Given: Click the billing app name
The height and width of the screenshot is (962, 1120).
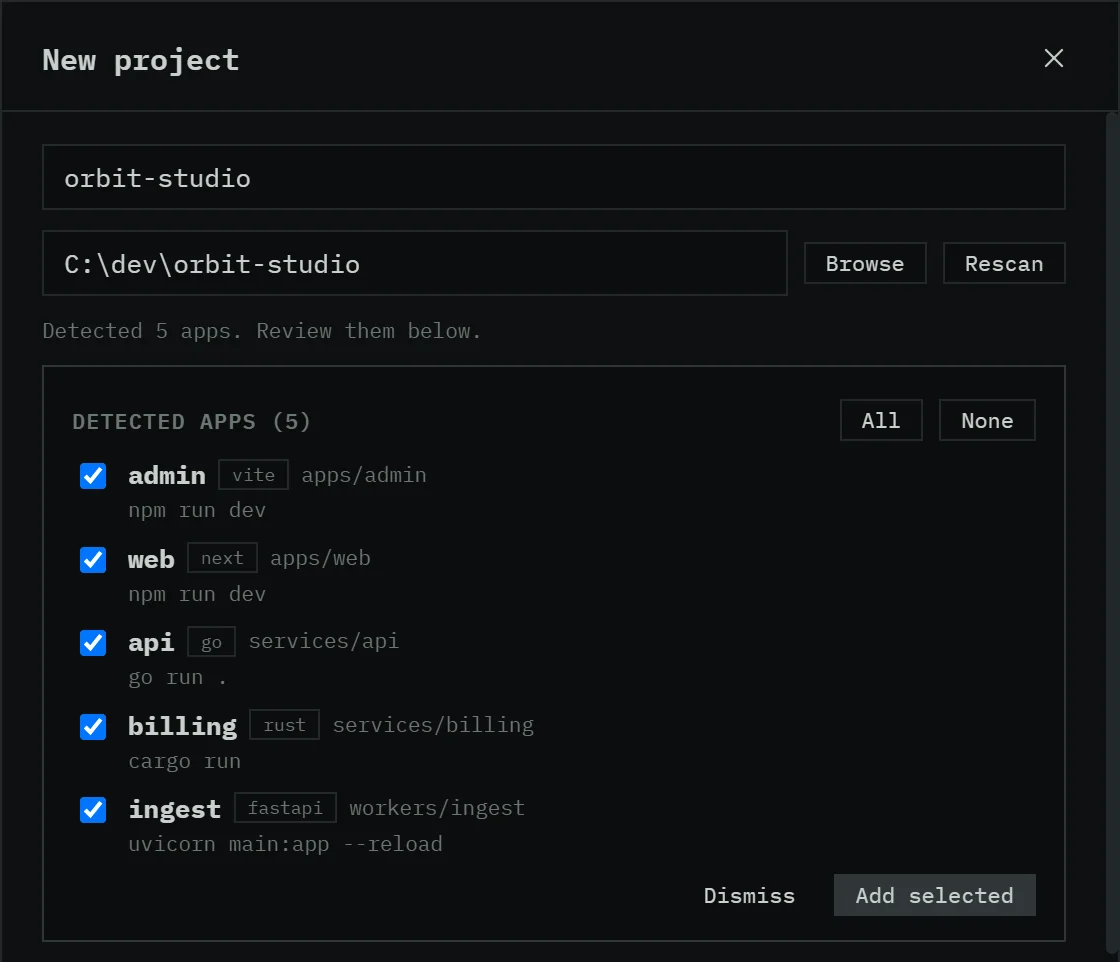Looking at the screenshot, I should (182, 726).
